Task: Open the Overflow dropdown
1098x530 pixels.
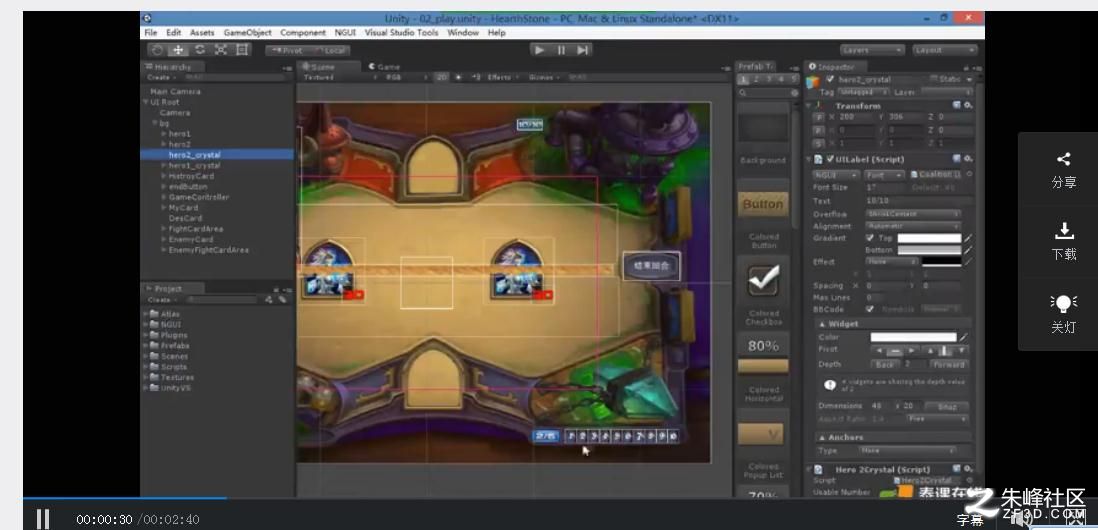Action: (913, 214)
